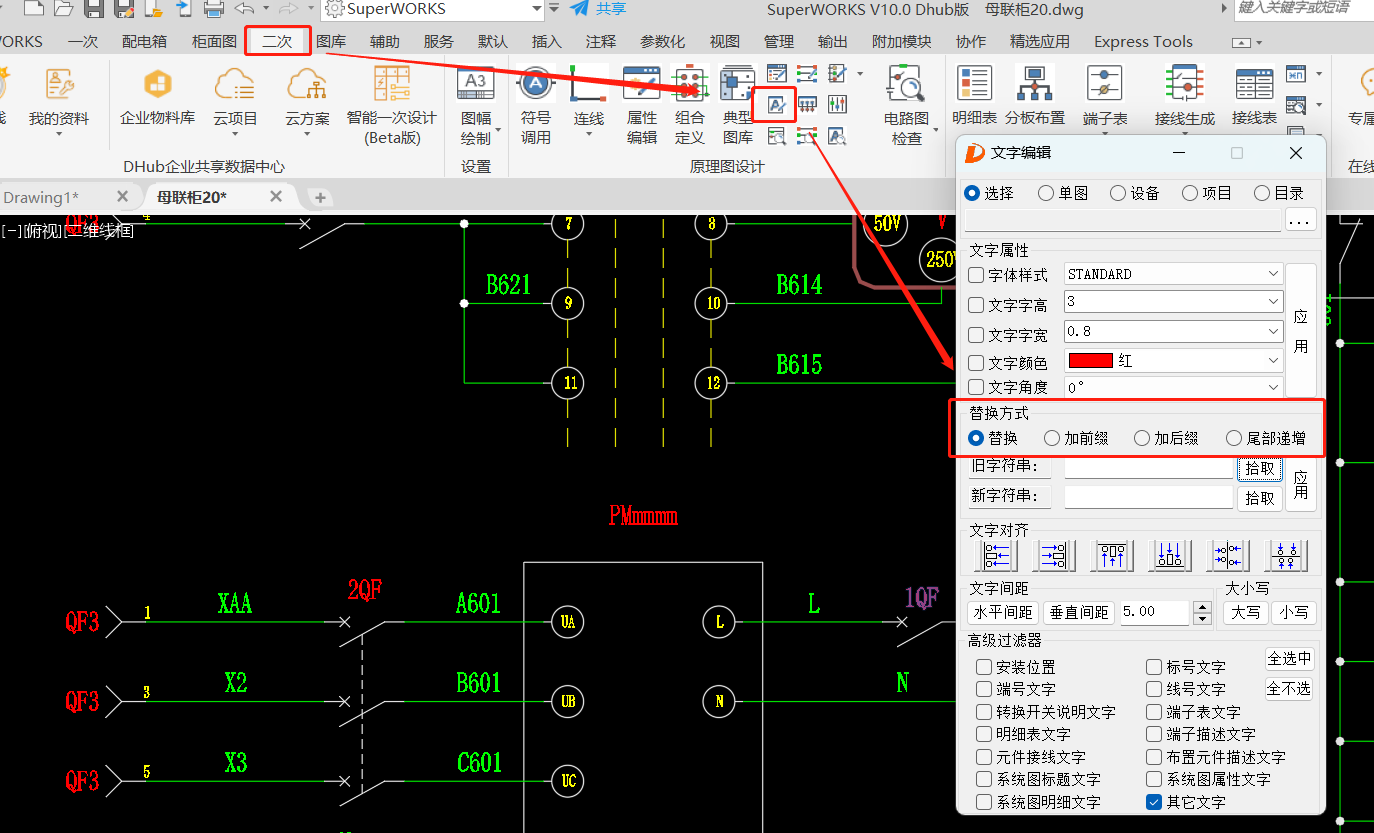Click new tab plus icon beside 母联柜20
The height and width of the screenshot is (833, 1374).
[320, 197]
